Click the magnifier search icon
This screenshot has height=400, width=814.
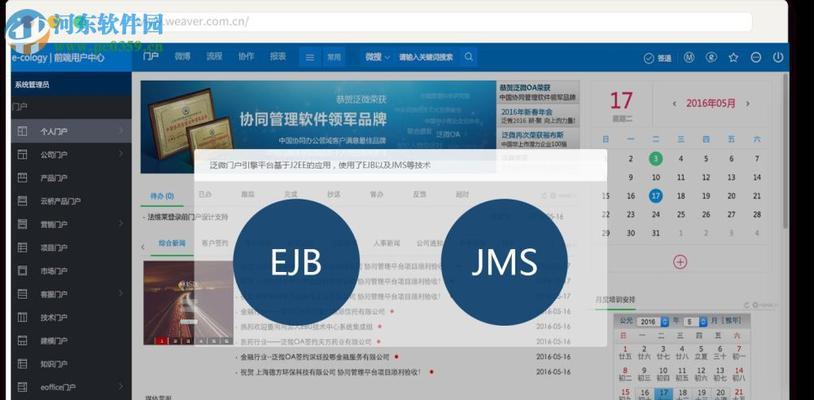click(468, 57)
